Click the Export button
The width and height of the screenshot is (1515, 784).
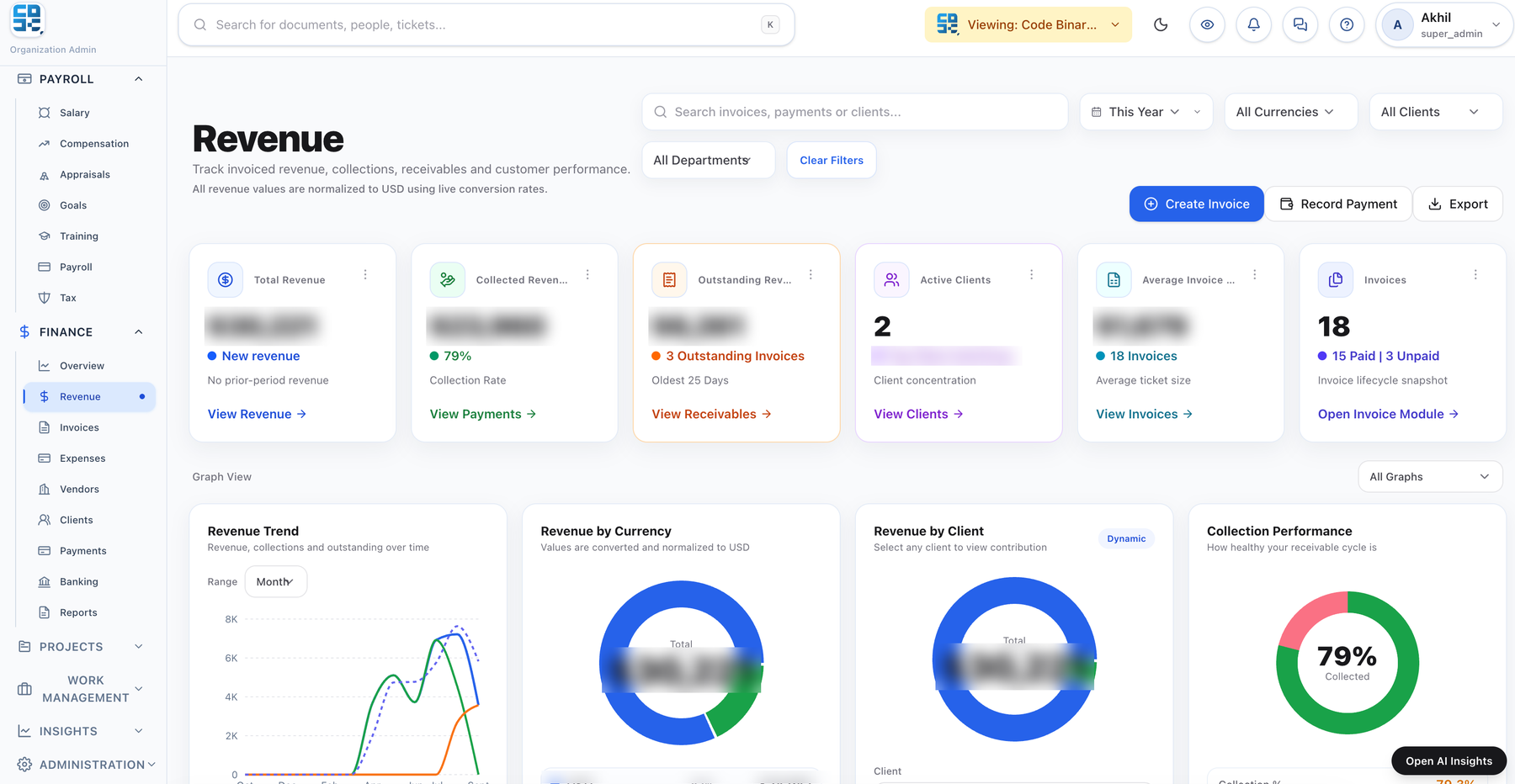pyautogui.click(x=1458, y=204)
